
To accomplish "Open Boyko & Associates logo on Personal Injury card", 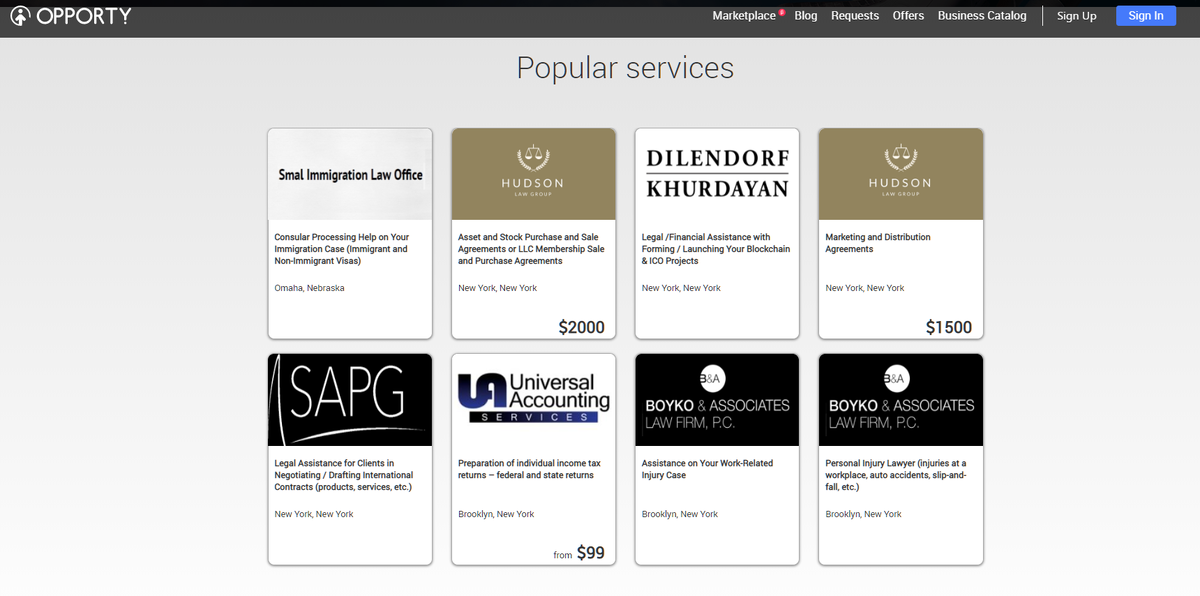I will click(x=901, y=400).
